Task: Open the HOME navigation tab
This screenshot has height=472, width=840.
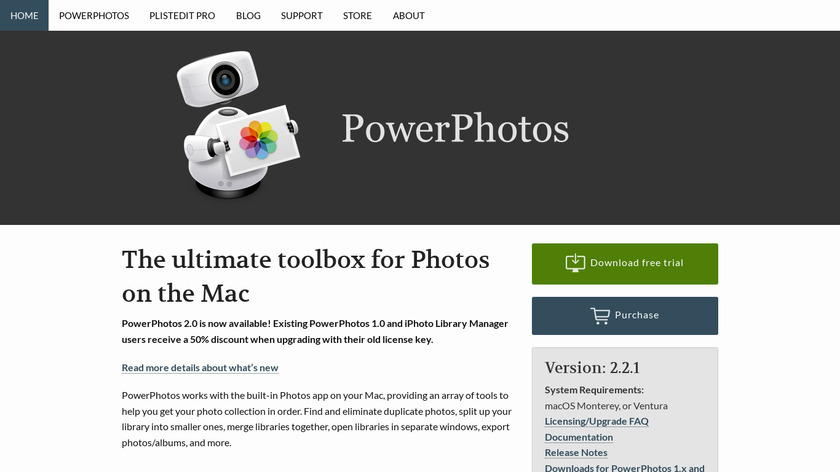Action: click(x=24, y=16)
